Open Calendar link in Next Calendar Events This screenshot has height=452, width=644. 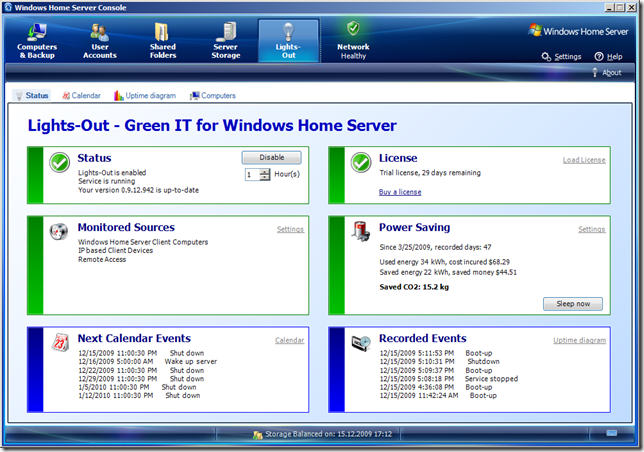(x=290, y=340)
